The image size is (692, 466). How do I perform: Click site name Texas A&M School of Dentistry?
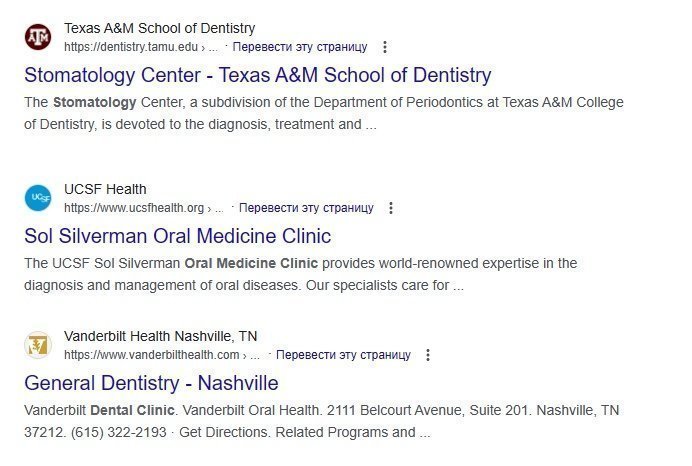pos(159,28)
